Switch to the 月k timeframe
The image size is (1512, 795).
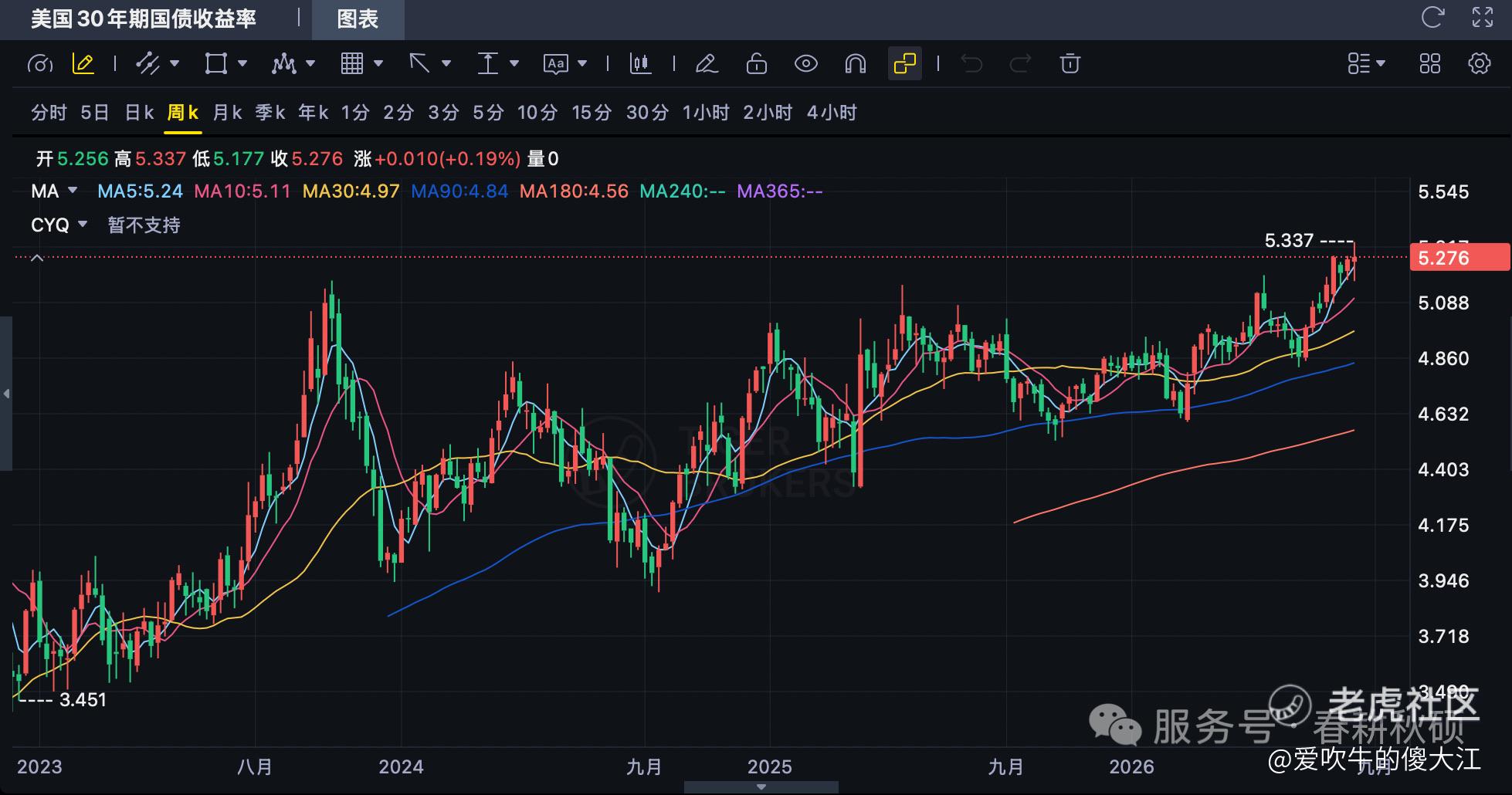tap(228, 113)
